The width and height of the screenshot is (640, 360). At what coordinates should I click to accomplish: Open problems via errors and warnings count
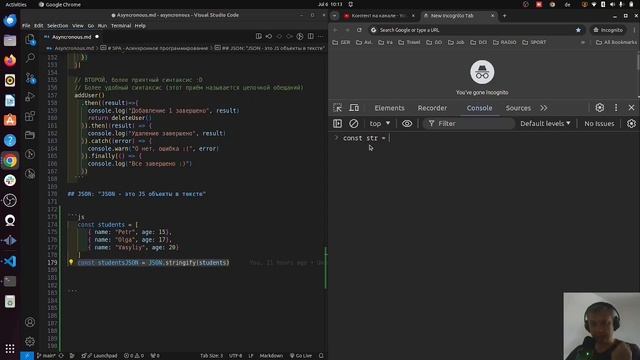tap(134, 356)
